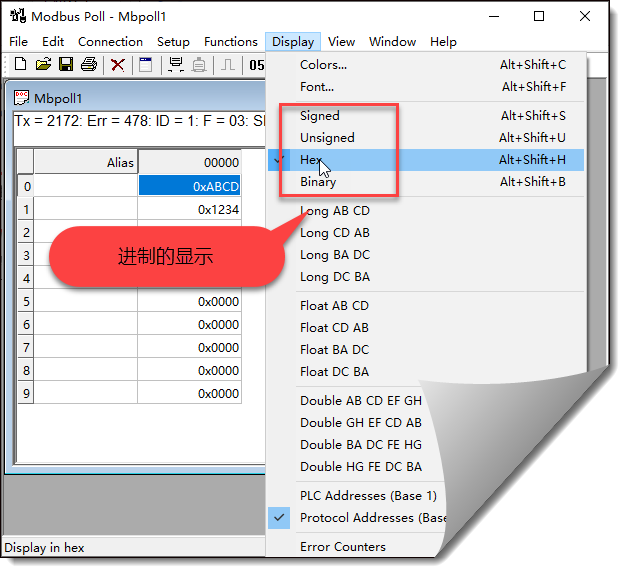
Task: Open Error Counters from Display menu
Action: [343, 547]
